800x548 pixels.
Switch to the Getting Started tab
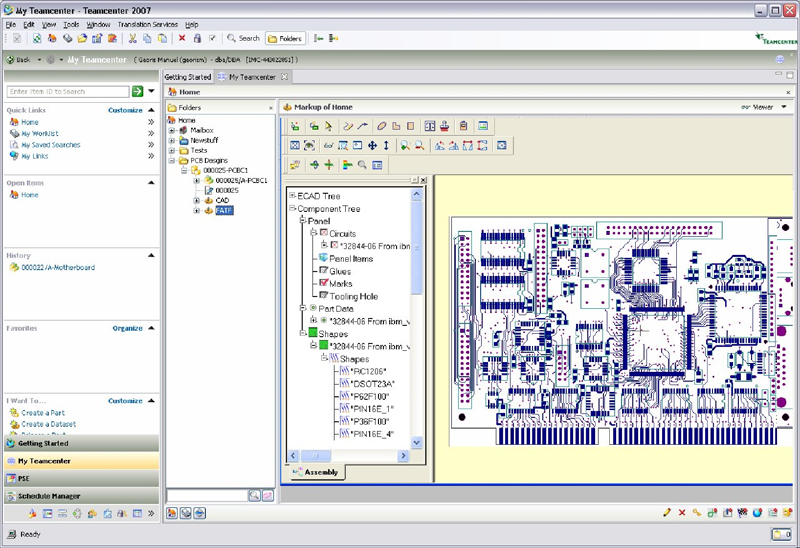point(188,77)
